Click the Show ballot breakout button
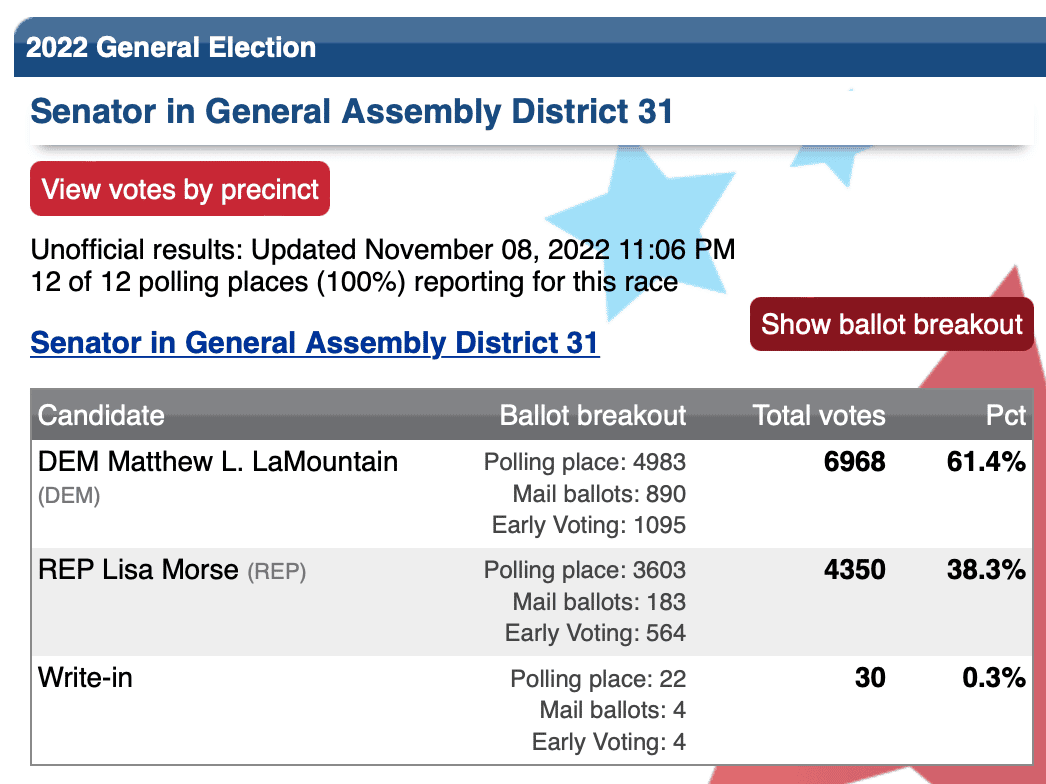Viewport: 1046px width, 784px height. click(891, 324)
